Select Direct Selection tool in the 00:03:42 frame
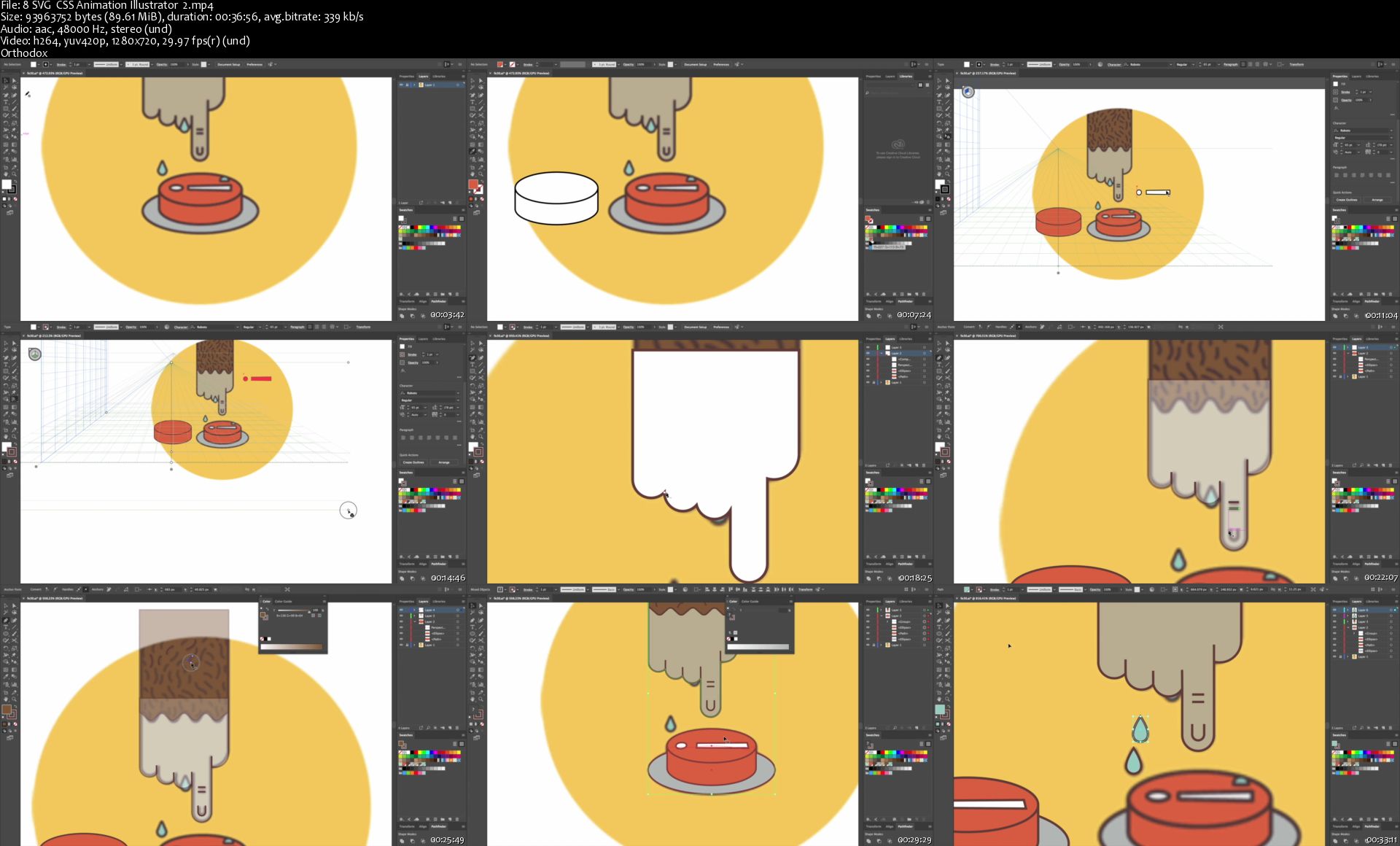The width and height of the screenshot is (1400, 846). (x=14, y=80)
